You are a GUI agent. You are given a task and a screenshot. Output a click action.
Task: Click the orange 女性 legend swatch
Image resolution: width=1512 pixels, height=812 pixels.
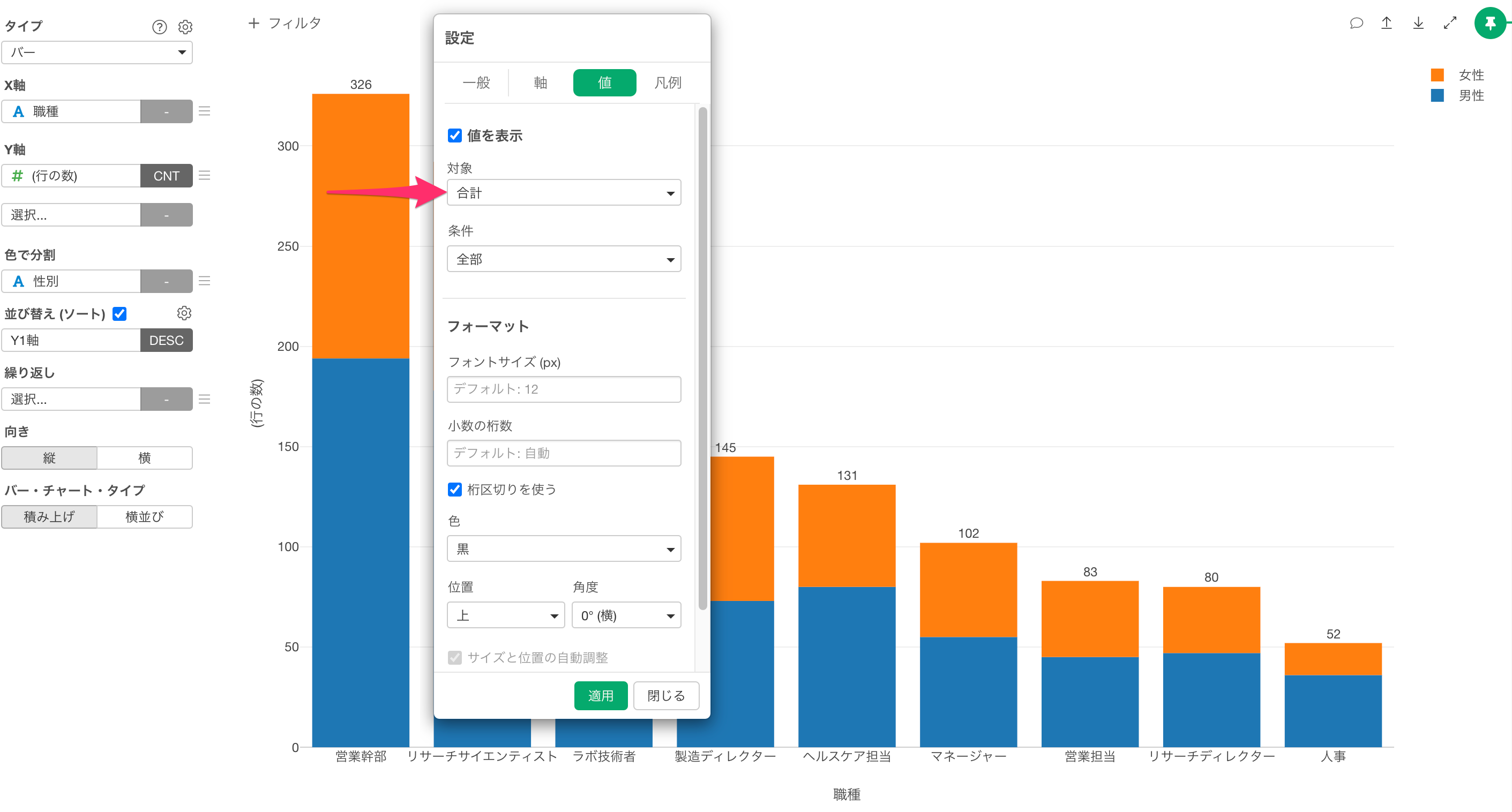[x=1438, y=75]
